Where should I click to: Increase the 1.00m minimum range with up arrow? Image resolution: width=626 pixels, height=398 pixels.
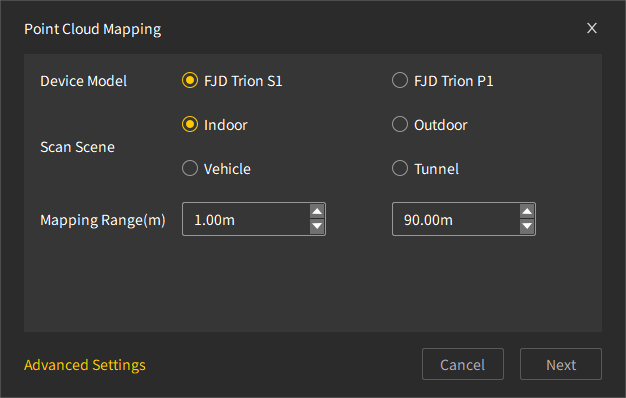[x=317, y=212]
